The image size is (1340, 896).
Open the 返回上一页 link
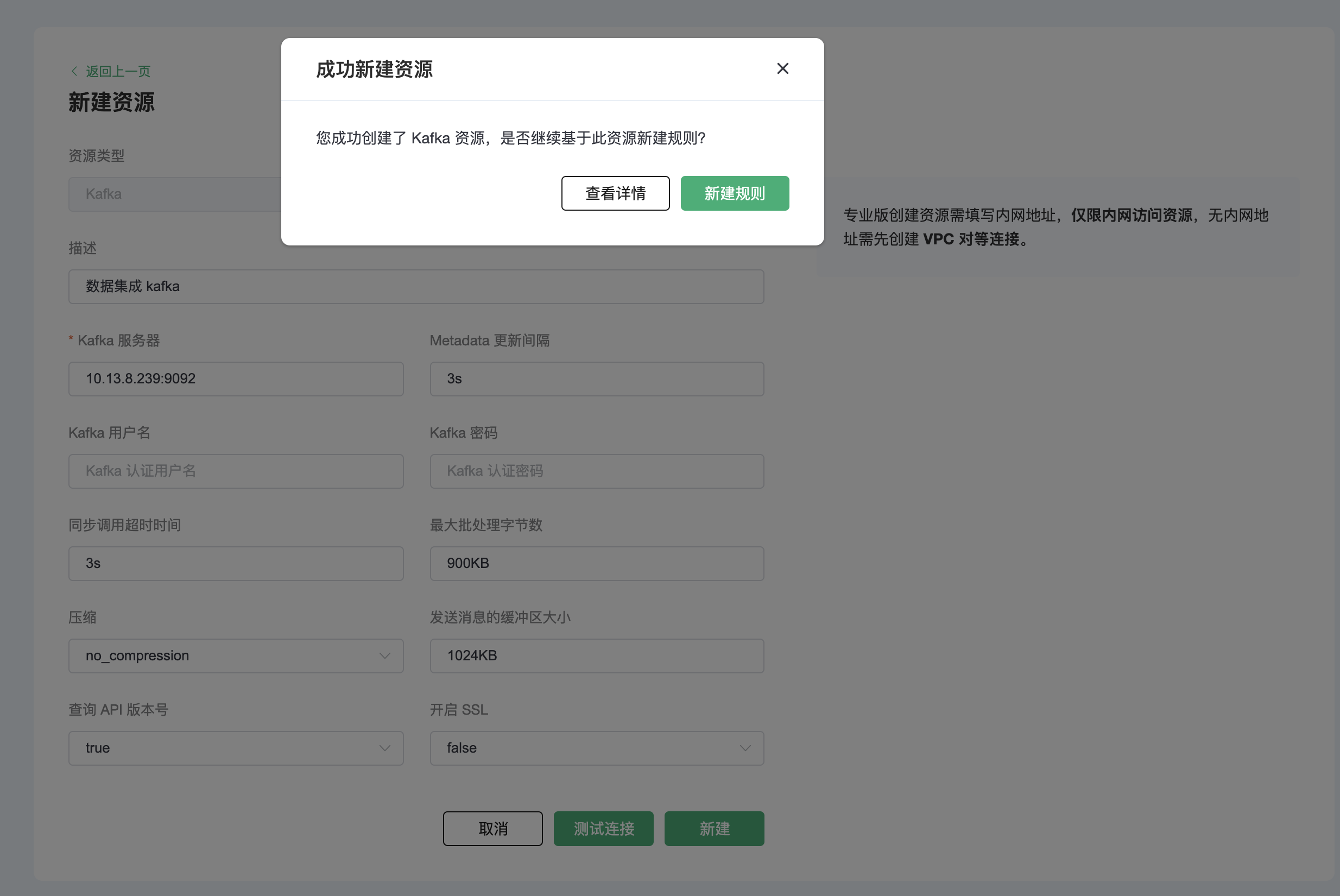pyautogui.click(x=118, y=71)
